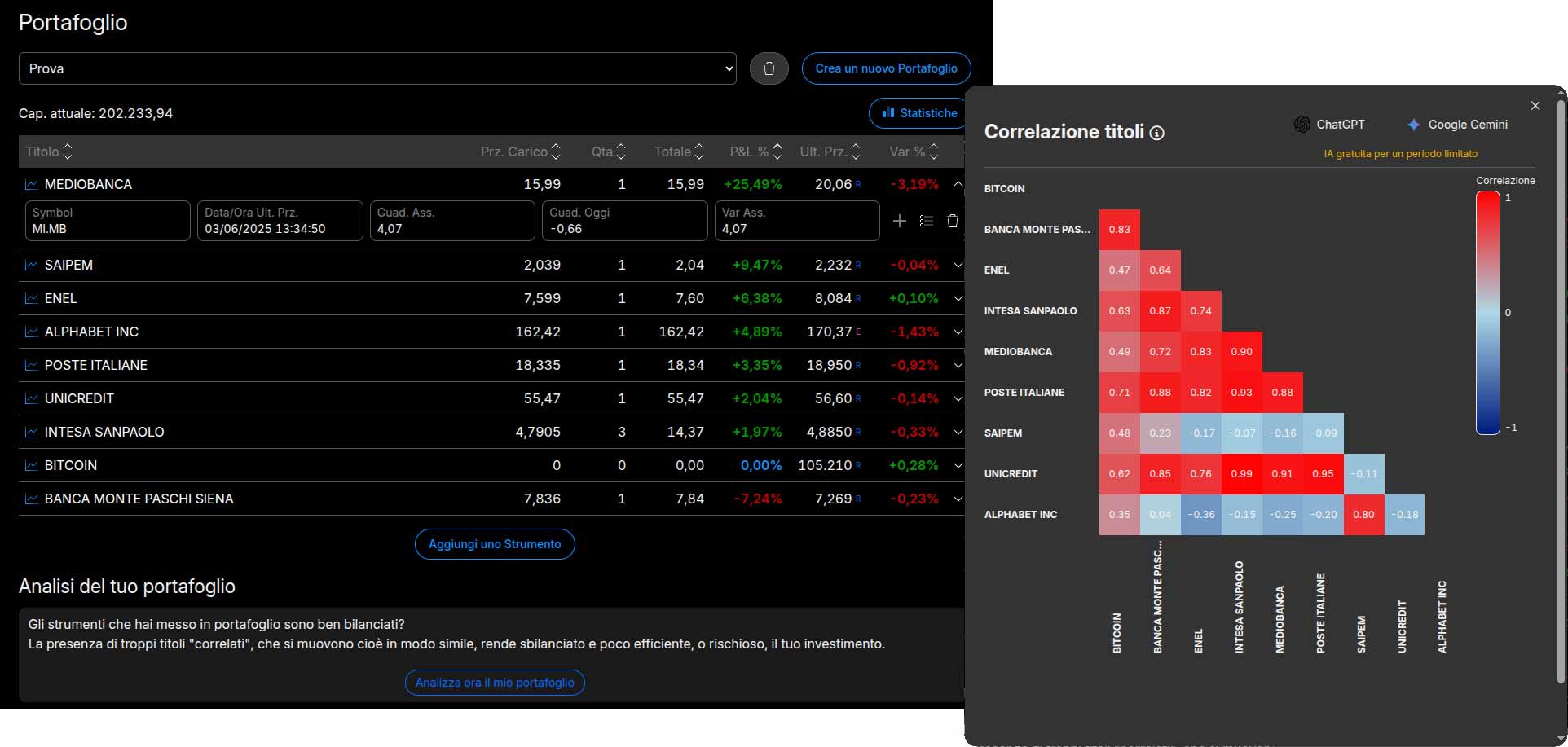Open the Prova portfolio dropdown
Image resolution: width=1568 pixels, height=747 pixels.
pos(377,68)
